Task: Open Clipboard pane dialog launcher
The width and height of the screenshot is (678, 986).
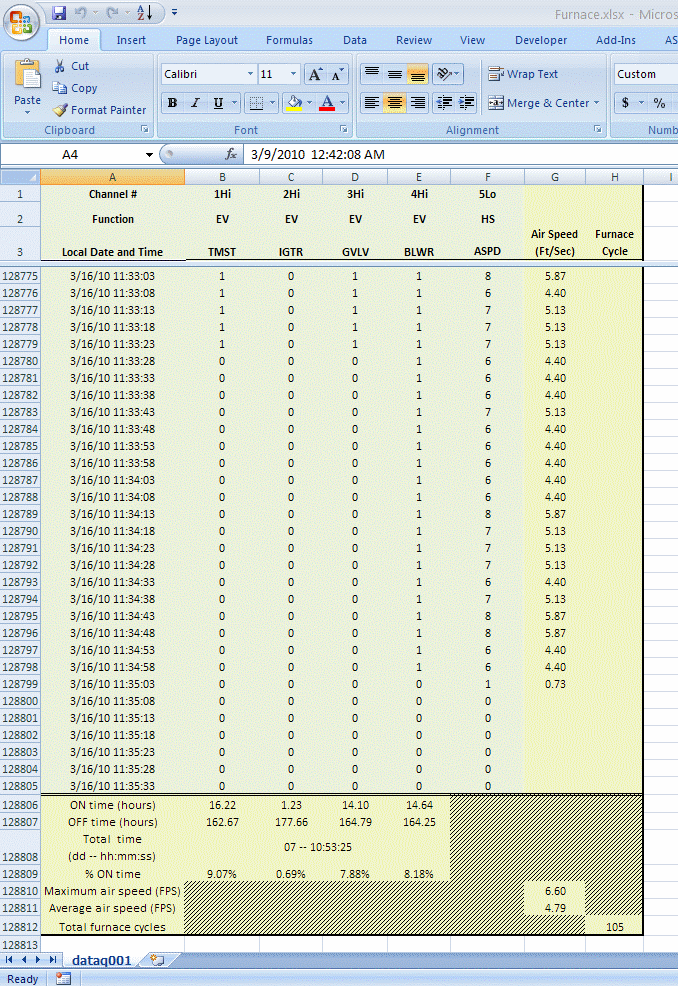Action: pos(145,130)
